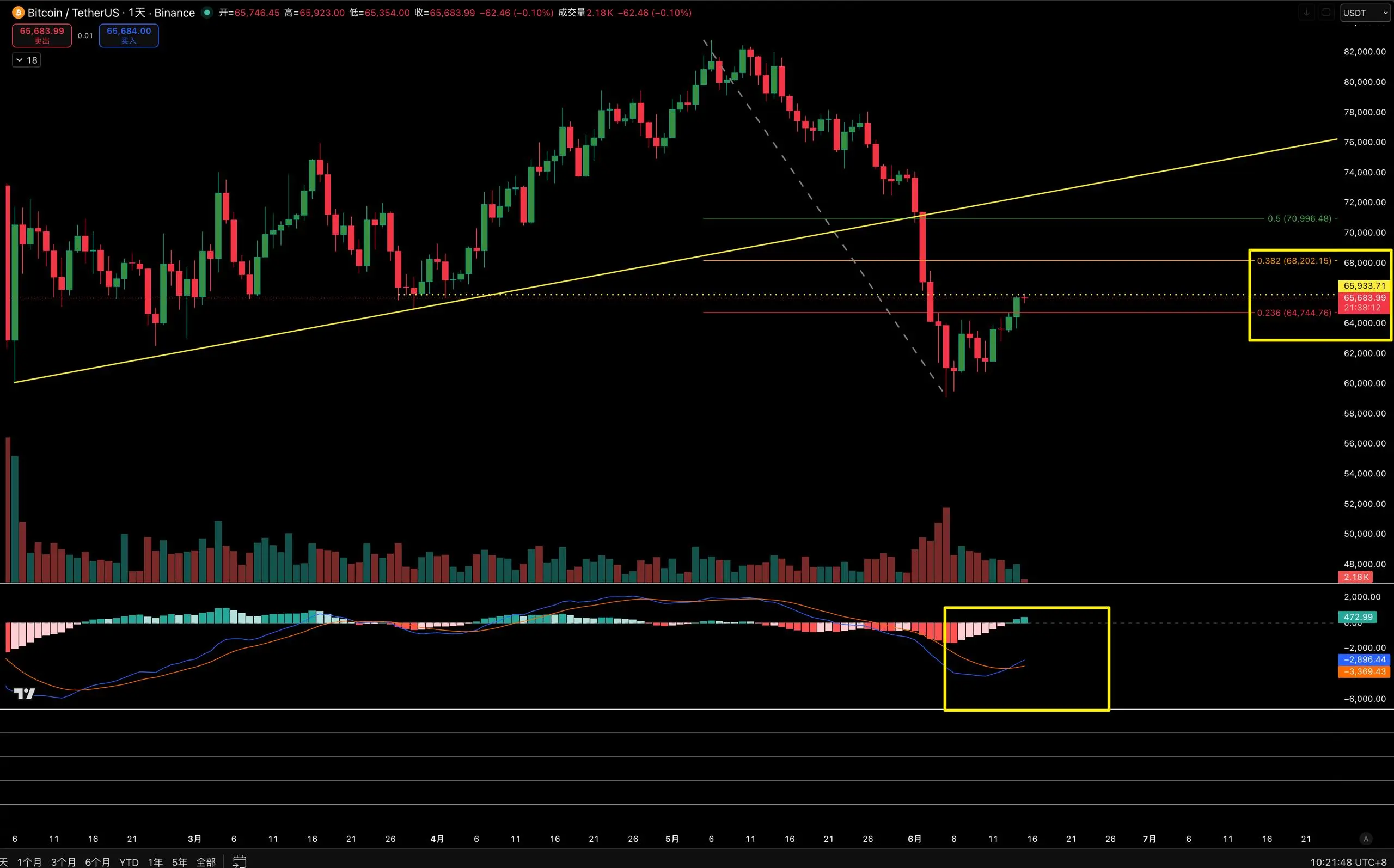
Task: Click the yellow 65,933.71 price label
Action: pyautogui.click(x=1364, y=285)
